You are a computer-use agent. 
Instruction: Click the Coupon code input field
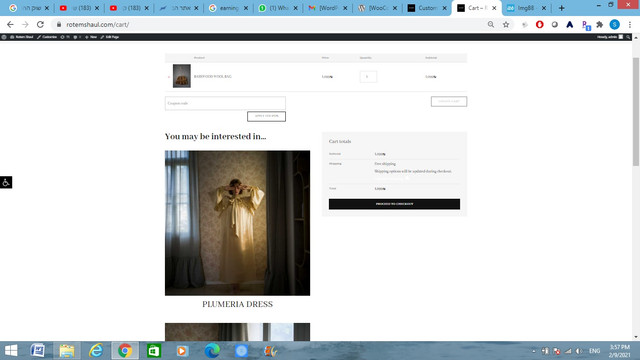(225, 103)
